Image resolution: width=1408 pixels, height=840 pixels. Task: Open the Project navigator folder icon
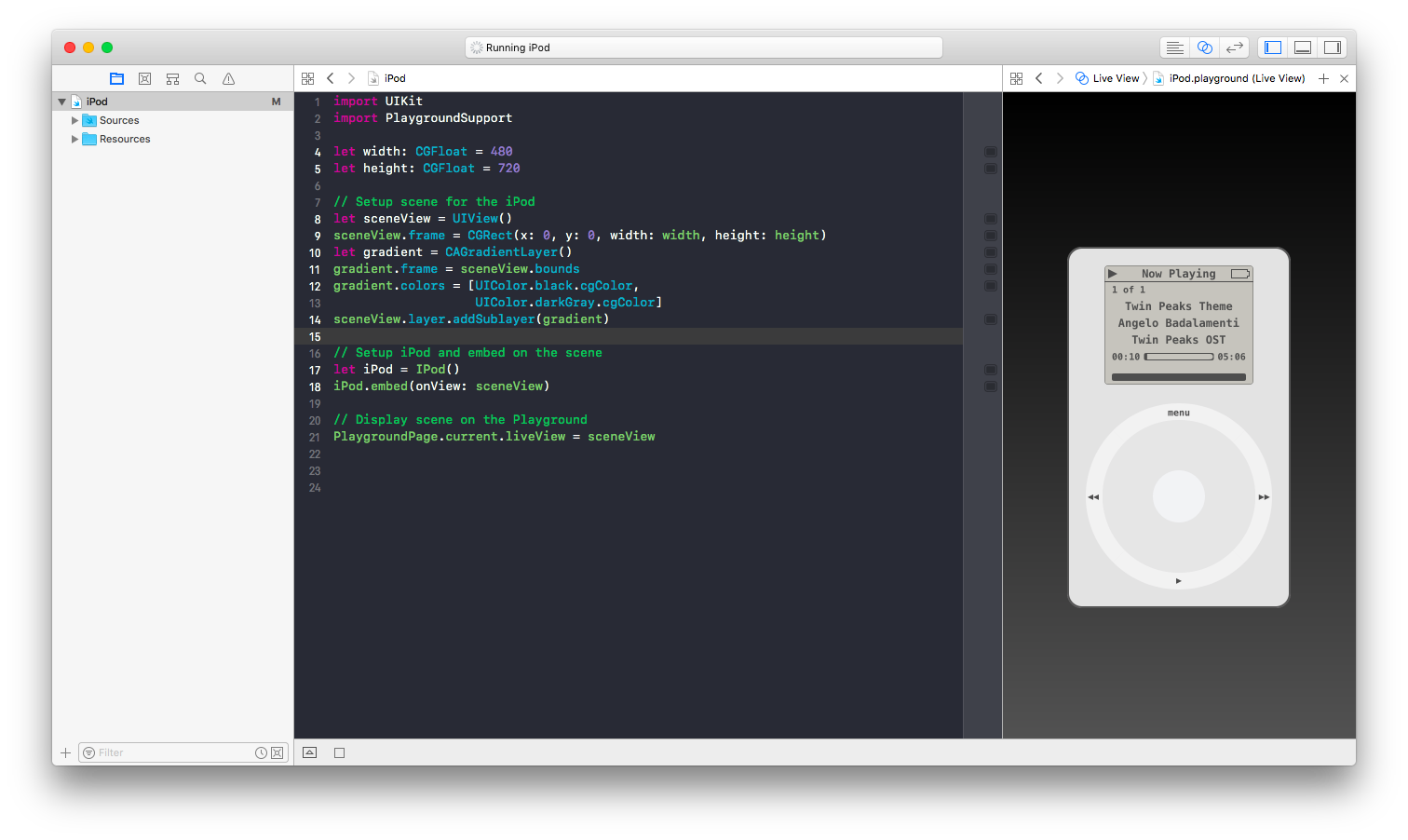116,79
